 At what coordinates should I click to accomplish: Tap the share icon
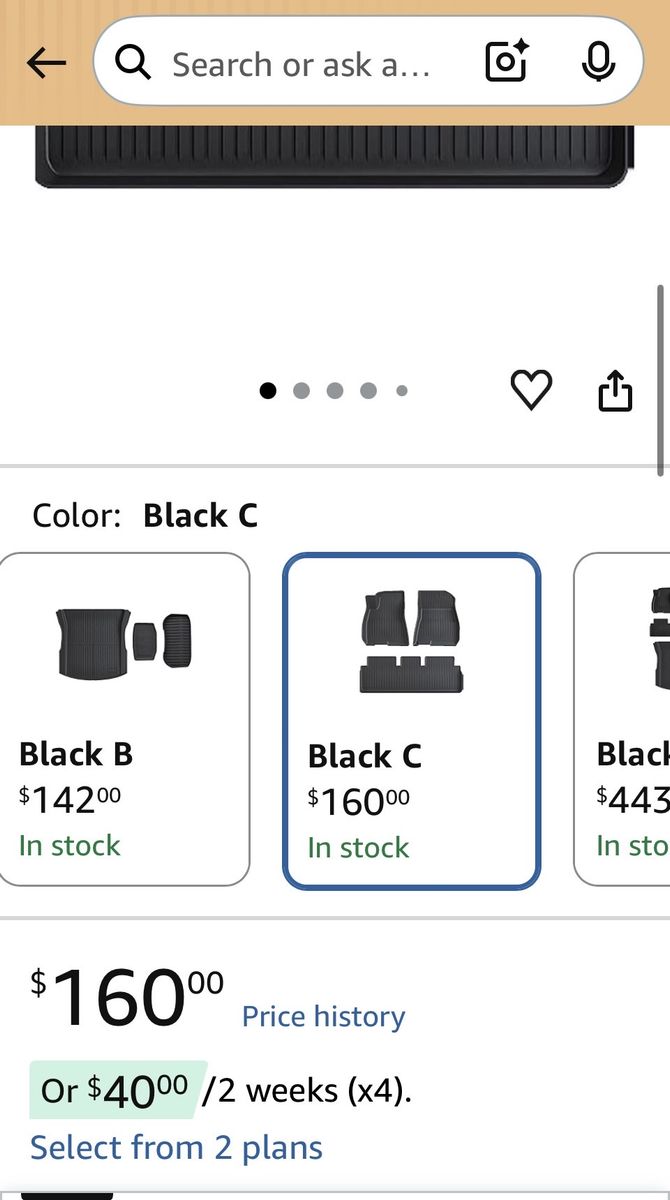coord(615,390)
